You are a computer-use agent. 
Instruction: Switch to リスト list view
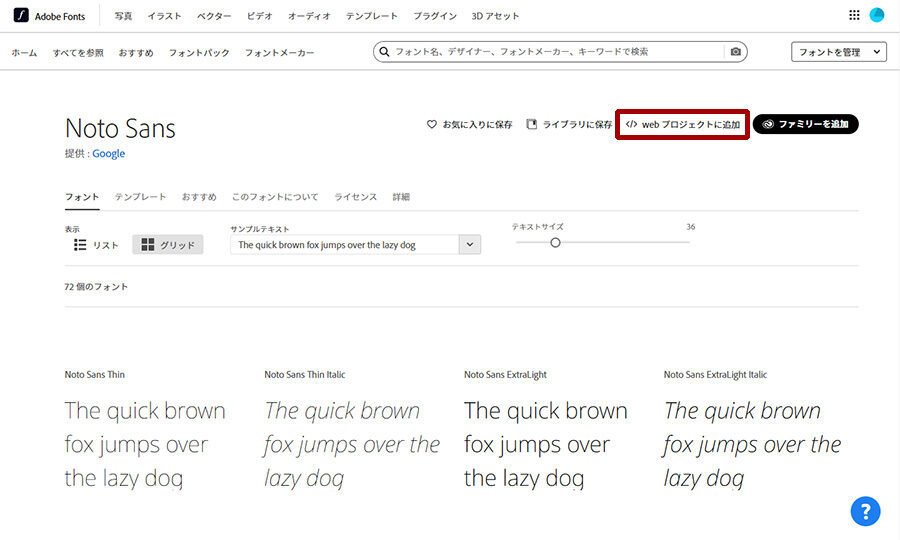(96, 245)
